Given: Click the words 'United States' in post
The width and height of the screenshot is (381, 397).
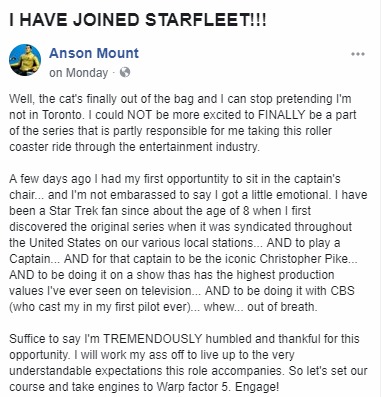Looking at the screenshot, I should (x=65, y=243).
